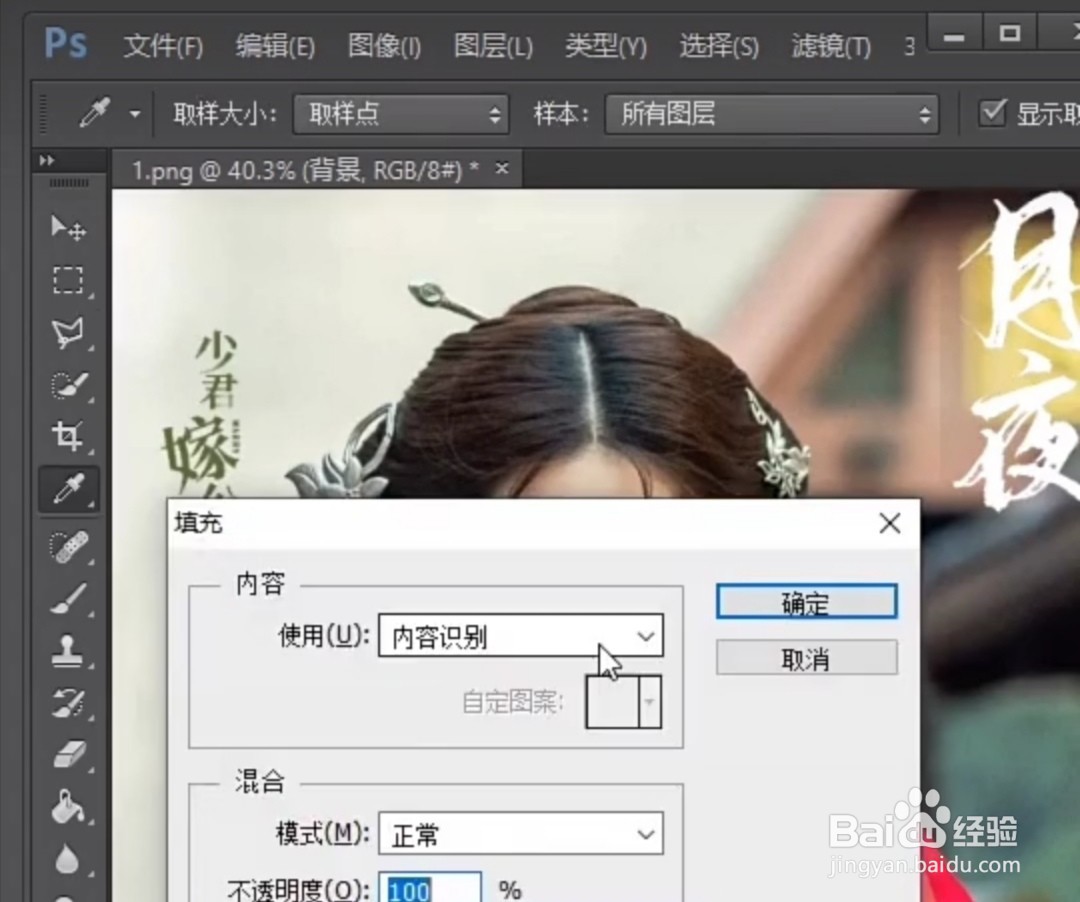Expand the toolbox with double-arrow icon
The height and width of the screenshot is (902, 1080).
47,160
